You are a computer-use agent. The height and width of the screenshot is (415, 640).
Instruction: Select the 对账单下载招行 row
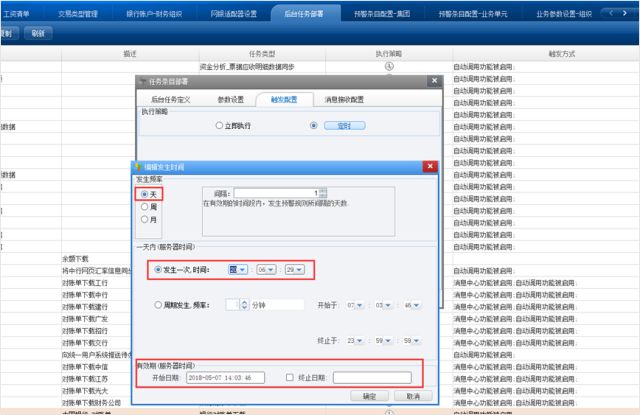85,331
